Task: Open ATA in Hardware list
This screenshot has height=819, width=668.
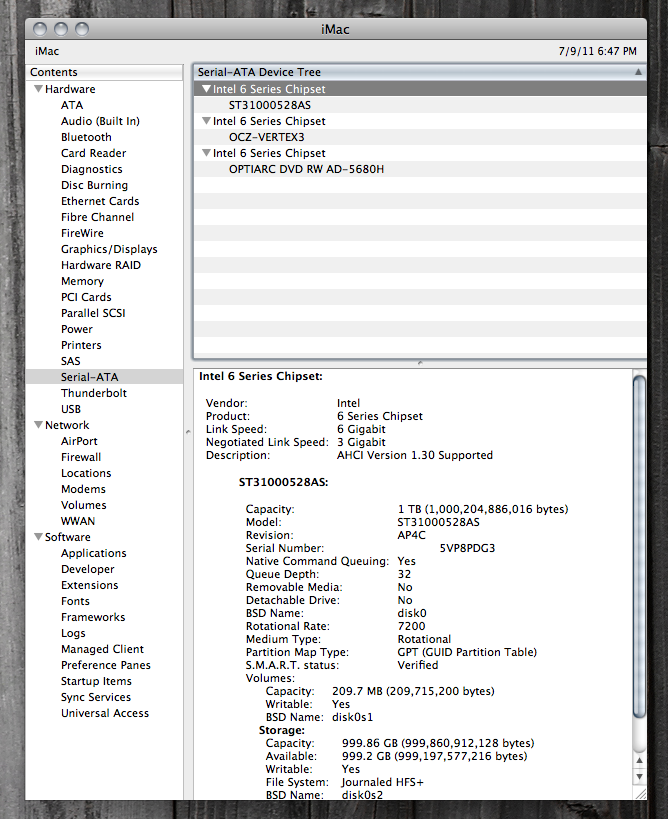Action: [x=72, y=105]
